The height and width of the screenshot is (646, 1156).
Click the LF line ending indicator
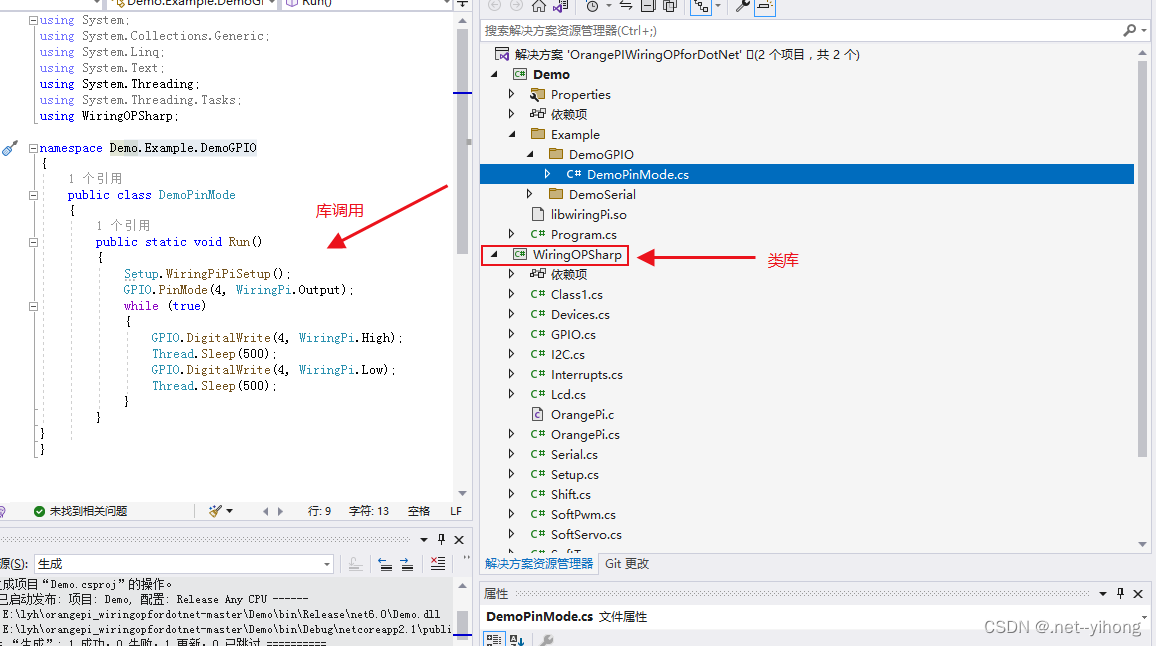(456, 511)
